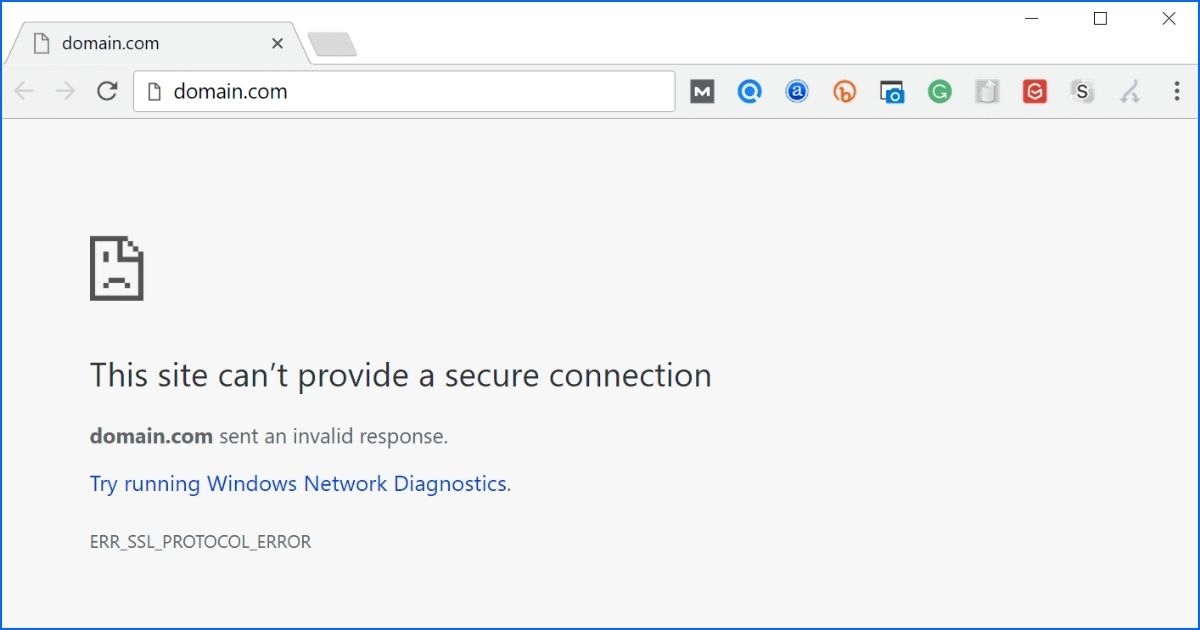Close the domain.com tab
This screenshot has height=630, width=1200.
277,43
